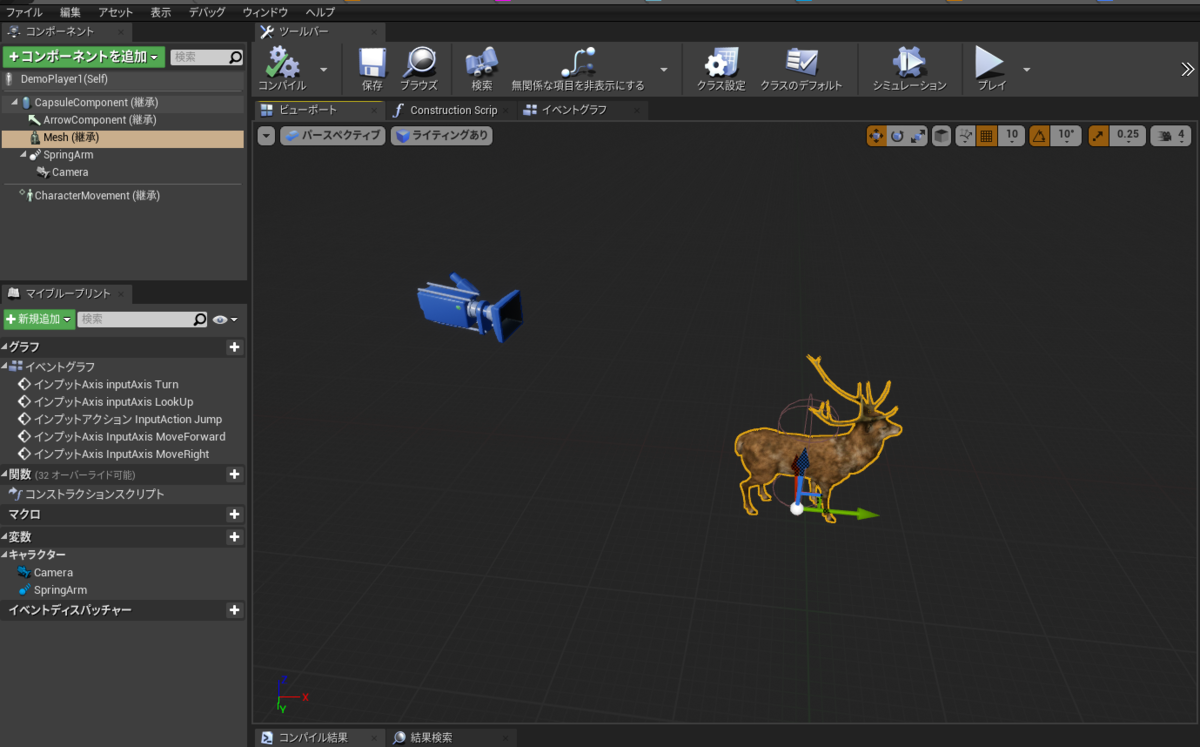Screen dimensions: 1200x747
Task: Select the translate gizmo mode icon
Action: click(x=876, y=135)
